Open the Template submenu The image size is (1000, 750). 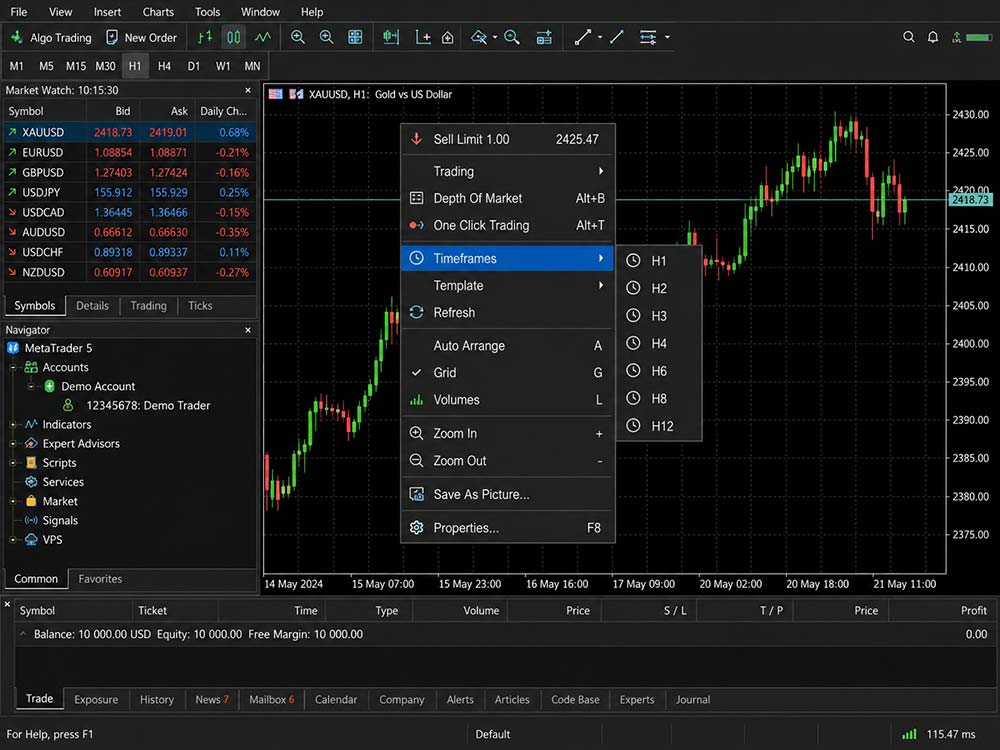508,286
